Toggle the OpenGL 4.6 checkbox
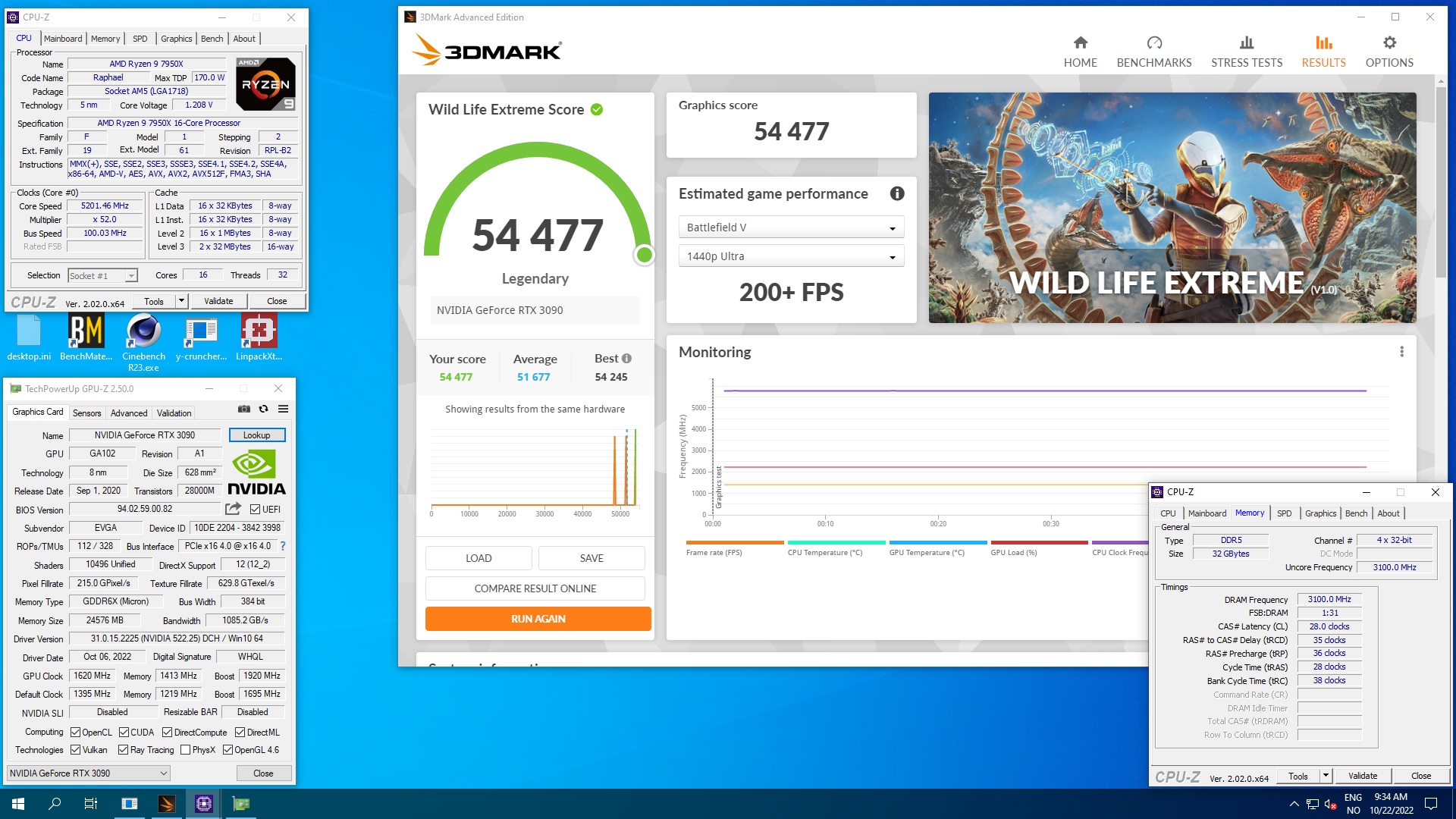The image size is (1456, 819). 227,750
